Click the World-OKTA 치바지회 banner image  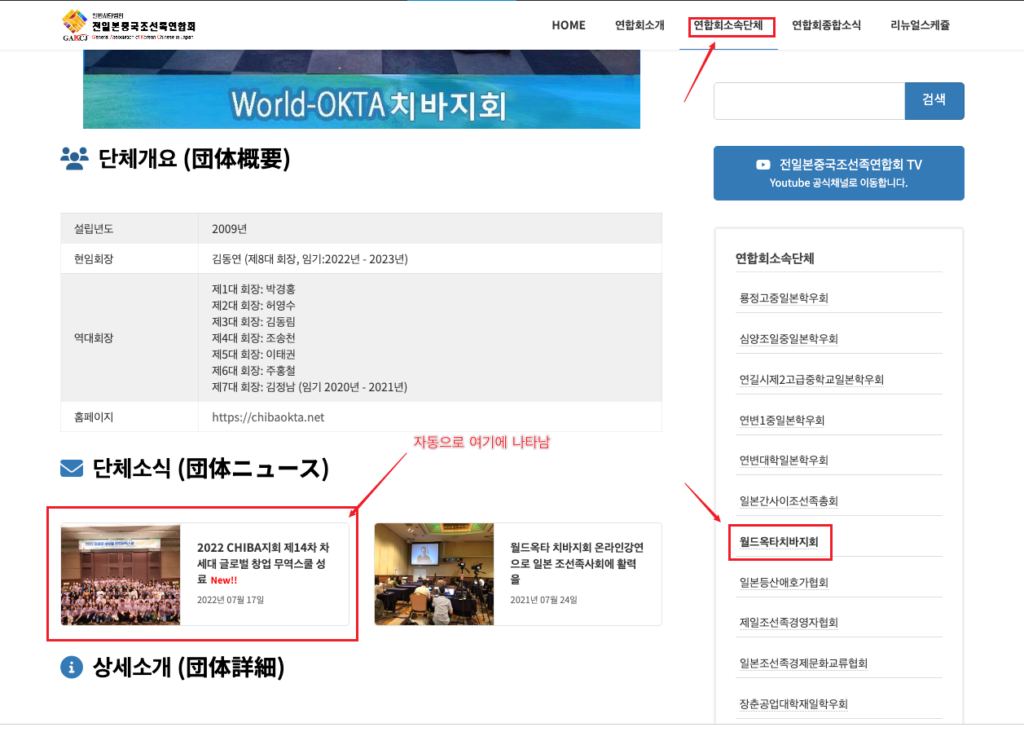point(361,89)
